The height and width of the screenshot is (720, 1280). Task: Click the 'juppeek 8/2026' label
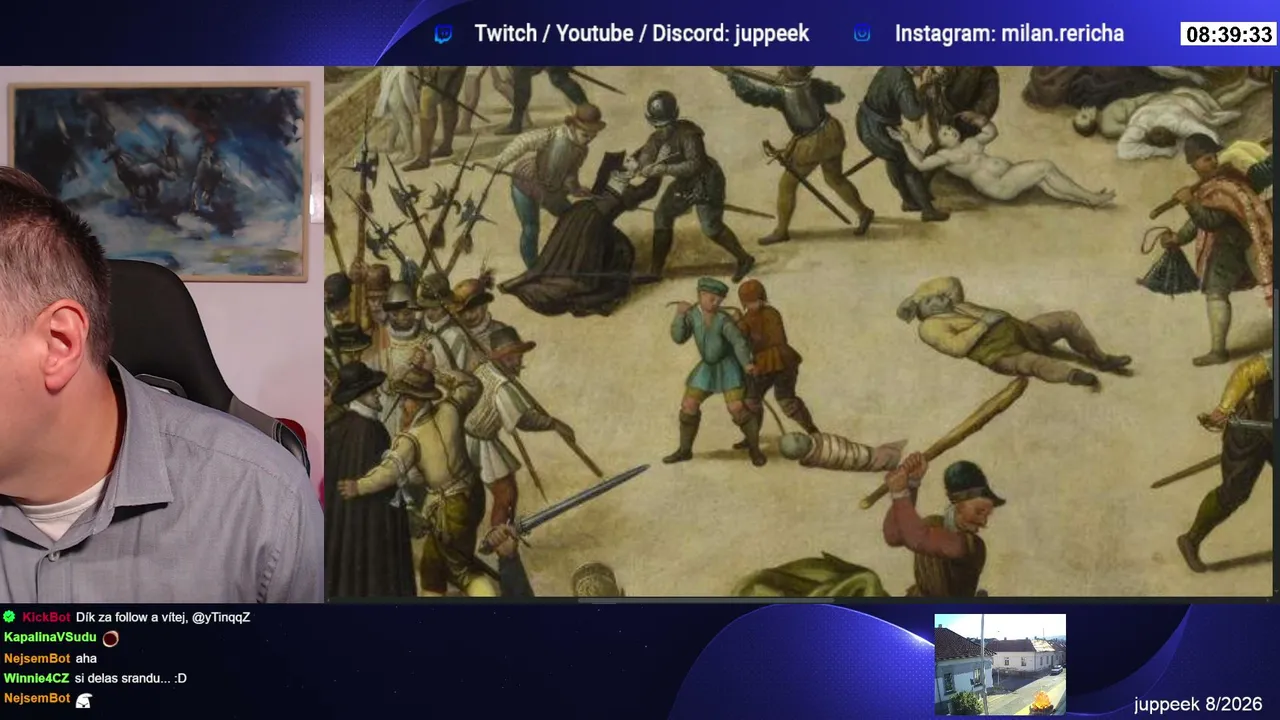point(1198,705)
